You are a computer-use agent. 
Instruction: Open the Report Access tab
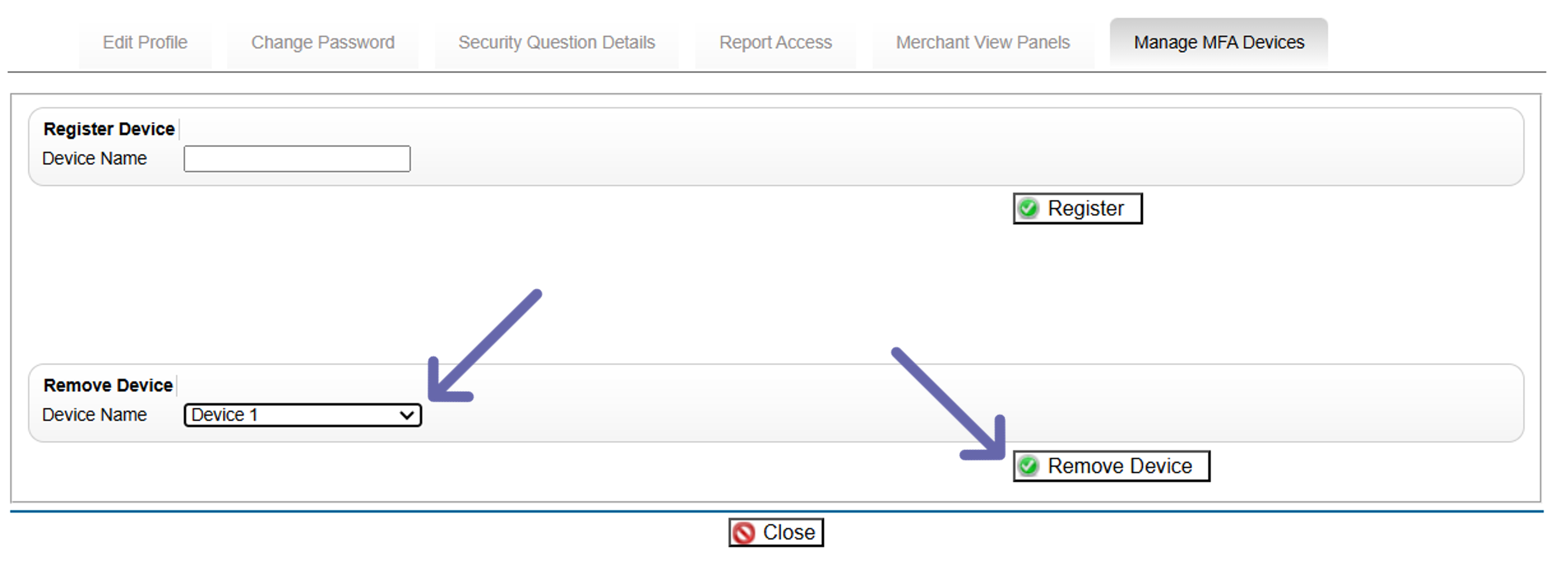click(x=775, y=43)
